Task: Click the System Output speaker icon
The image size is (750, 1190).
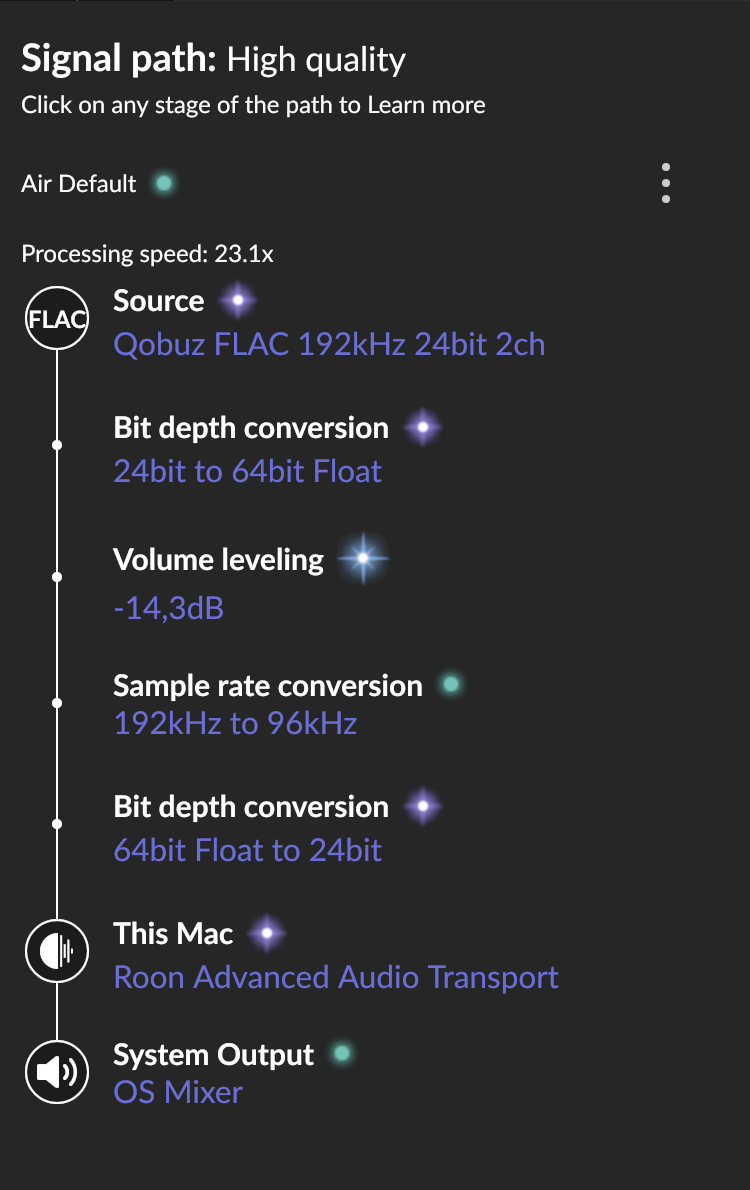Action: click(x=57, y=1072)
